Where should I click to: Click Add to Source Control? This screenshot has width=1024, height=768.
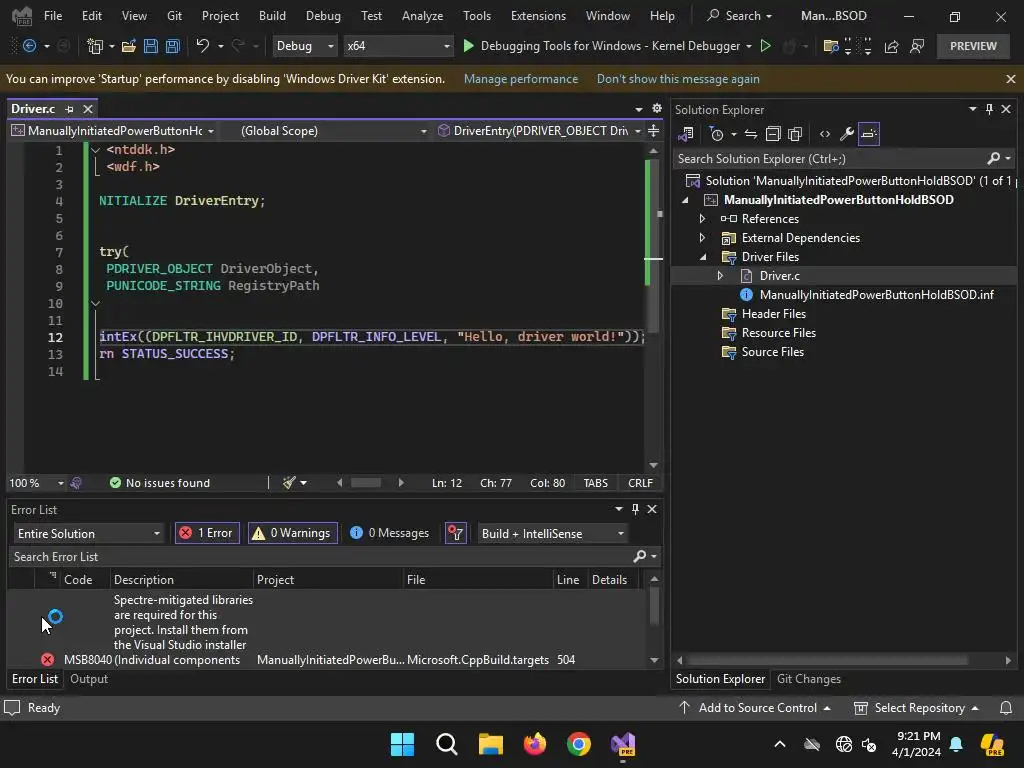(x=755, y=708)
